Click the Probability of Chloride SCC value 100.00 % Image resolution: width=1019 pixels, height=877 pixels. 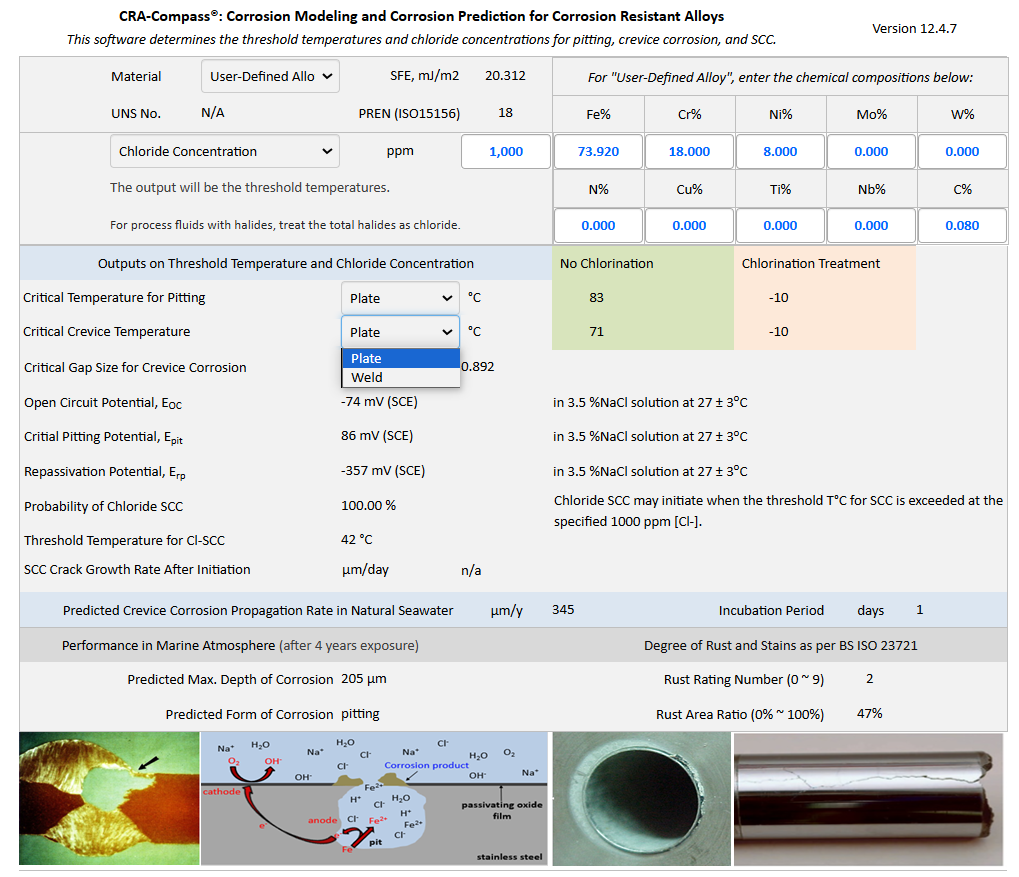(368, 506)
